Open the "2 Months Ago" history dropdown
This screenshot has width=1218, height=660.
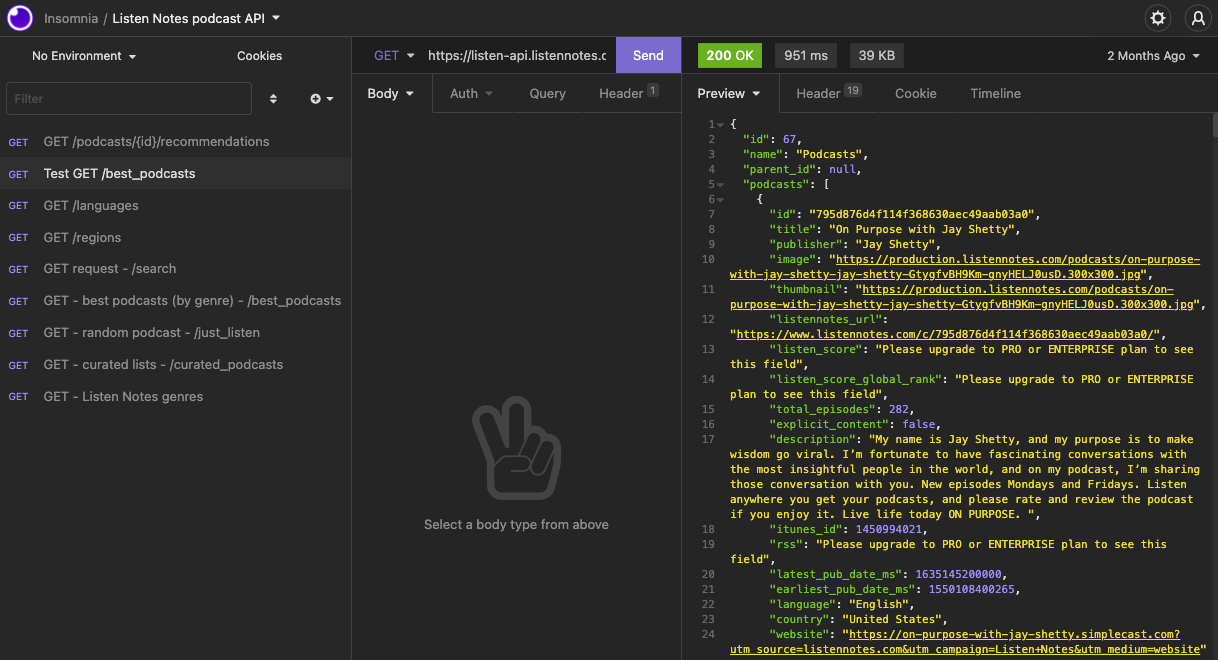point(1153,55)
